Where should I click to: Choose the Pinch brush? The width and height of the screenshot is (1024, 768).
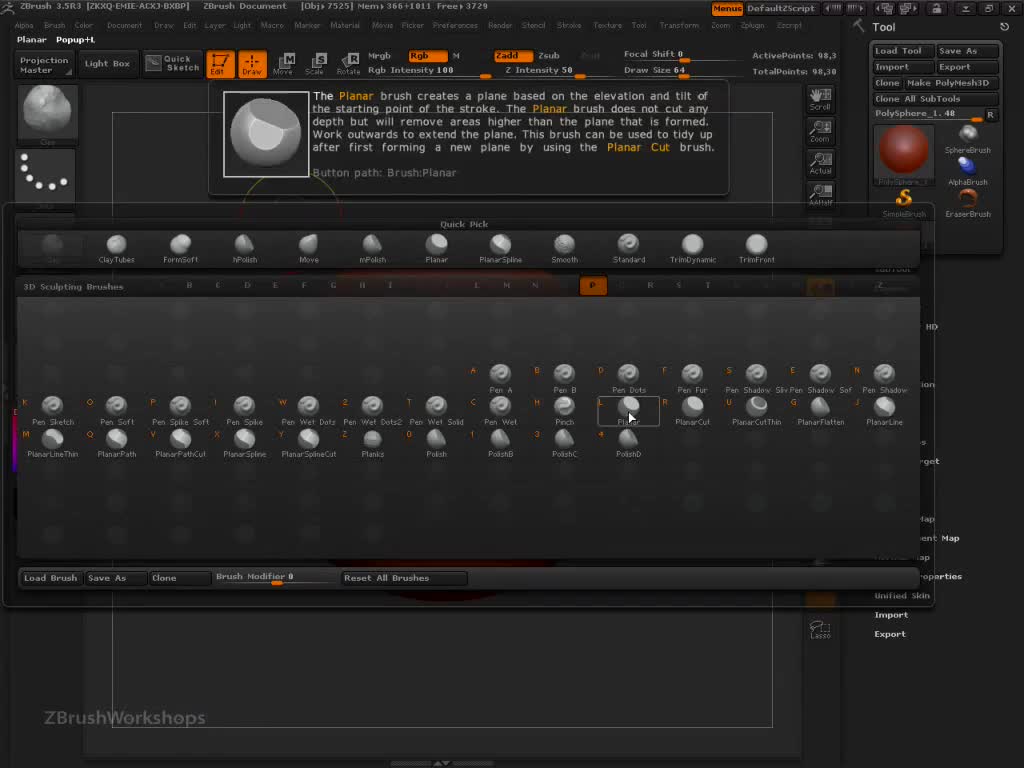point(564,411)
